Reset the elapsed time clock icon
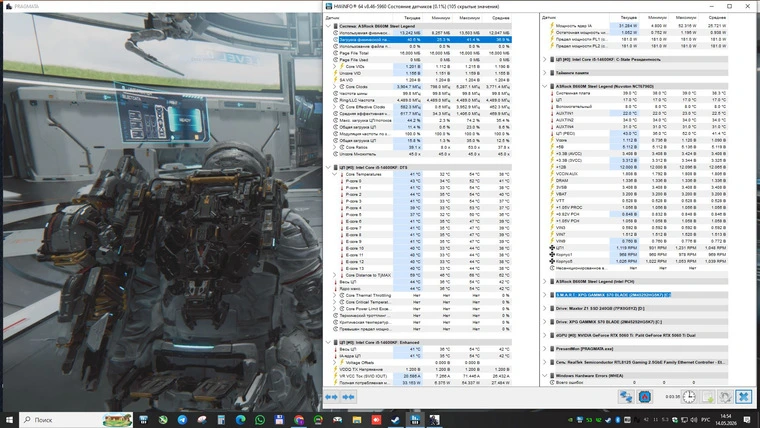 point(689,396)
